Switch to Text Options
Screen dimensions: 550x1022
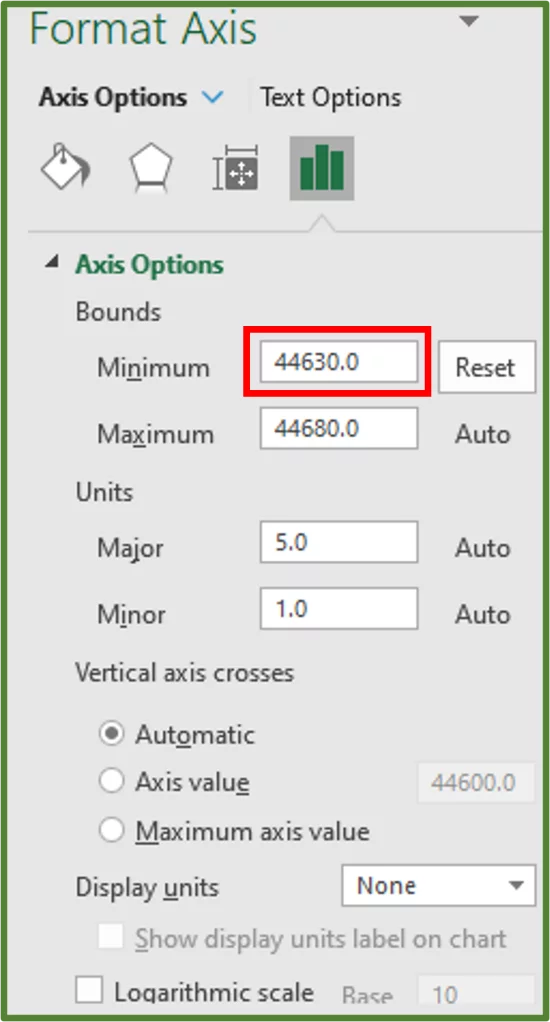pos(330,98)
